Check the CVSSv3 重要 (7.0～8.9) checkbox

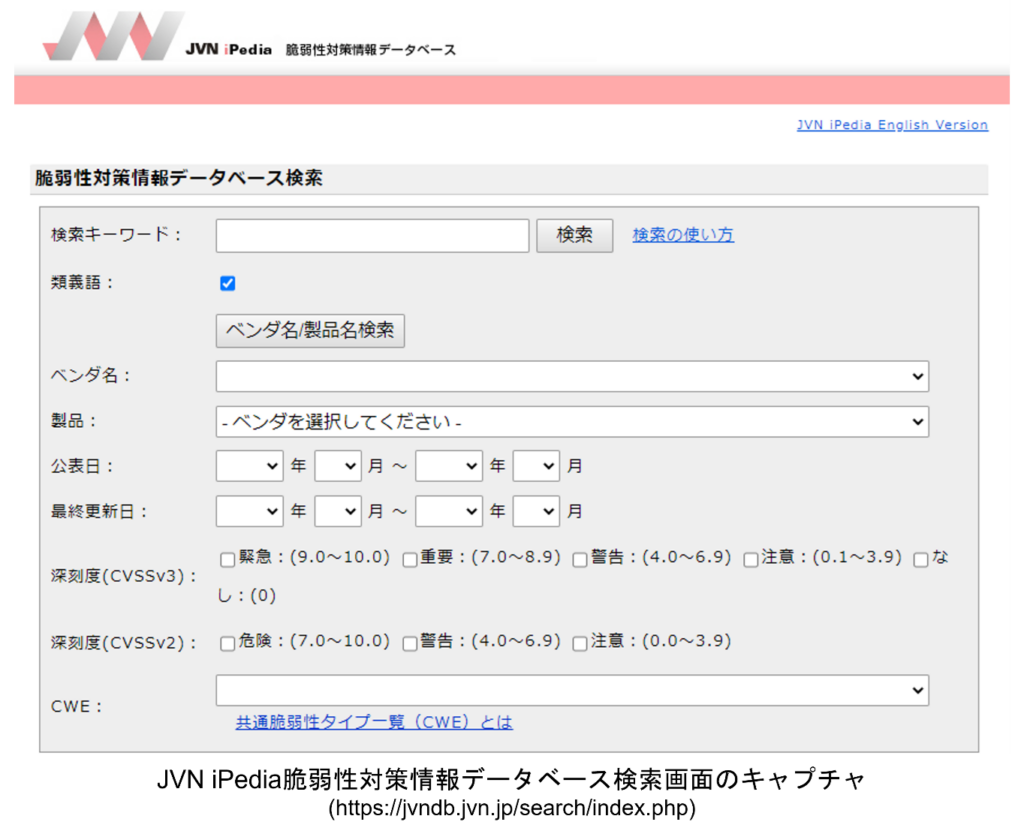[x=410, y=560]
